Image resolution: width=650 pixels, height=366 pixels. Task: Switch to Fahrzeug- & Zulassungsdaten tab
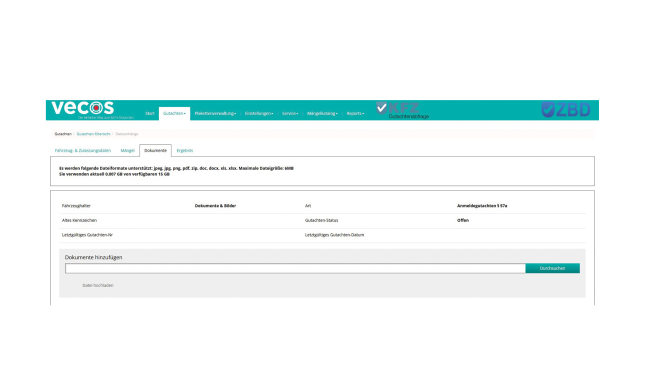[83, 150]
